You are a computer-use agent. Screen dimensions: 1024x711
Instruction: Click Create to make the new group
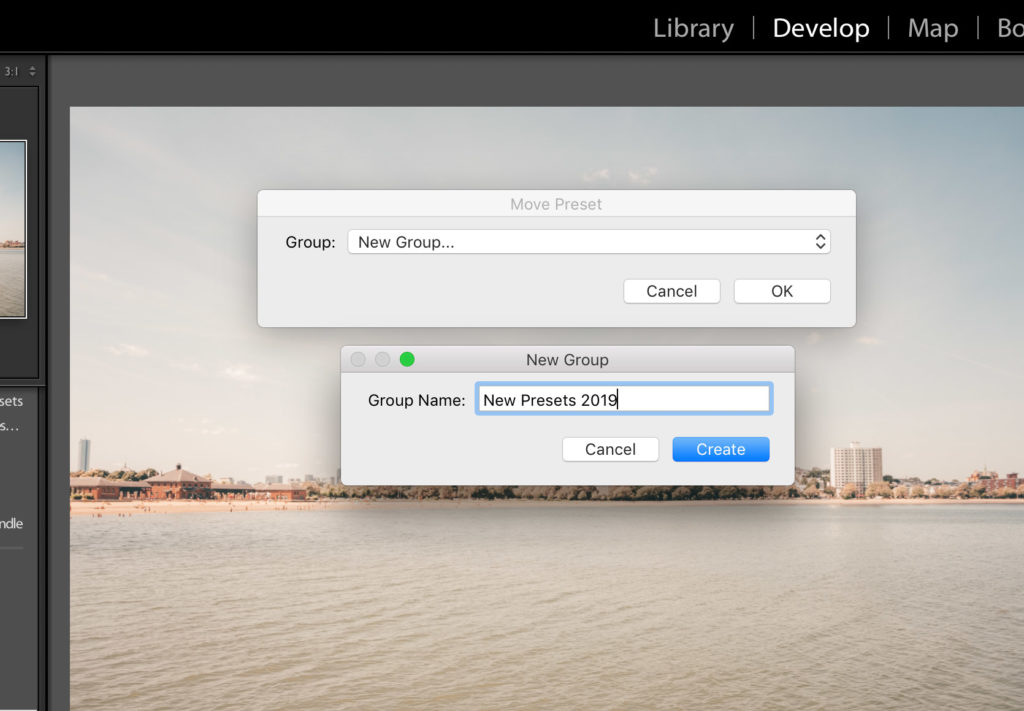[720, 449]
